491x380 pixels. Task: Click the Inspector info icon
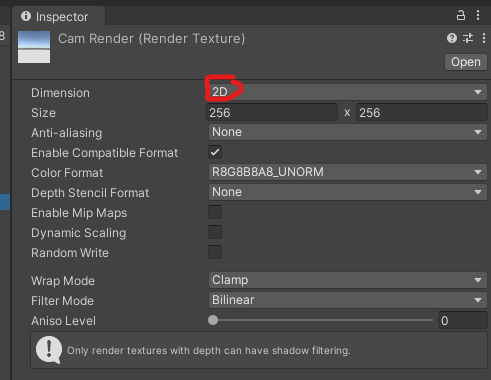[x=26, y=16]
